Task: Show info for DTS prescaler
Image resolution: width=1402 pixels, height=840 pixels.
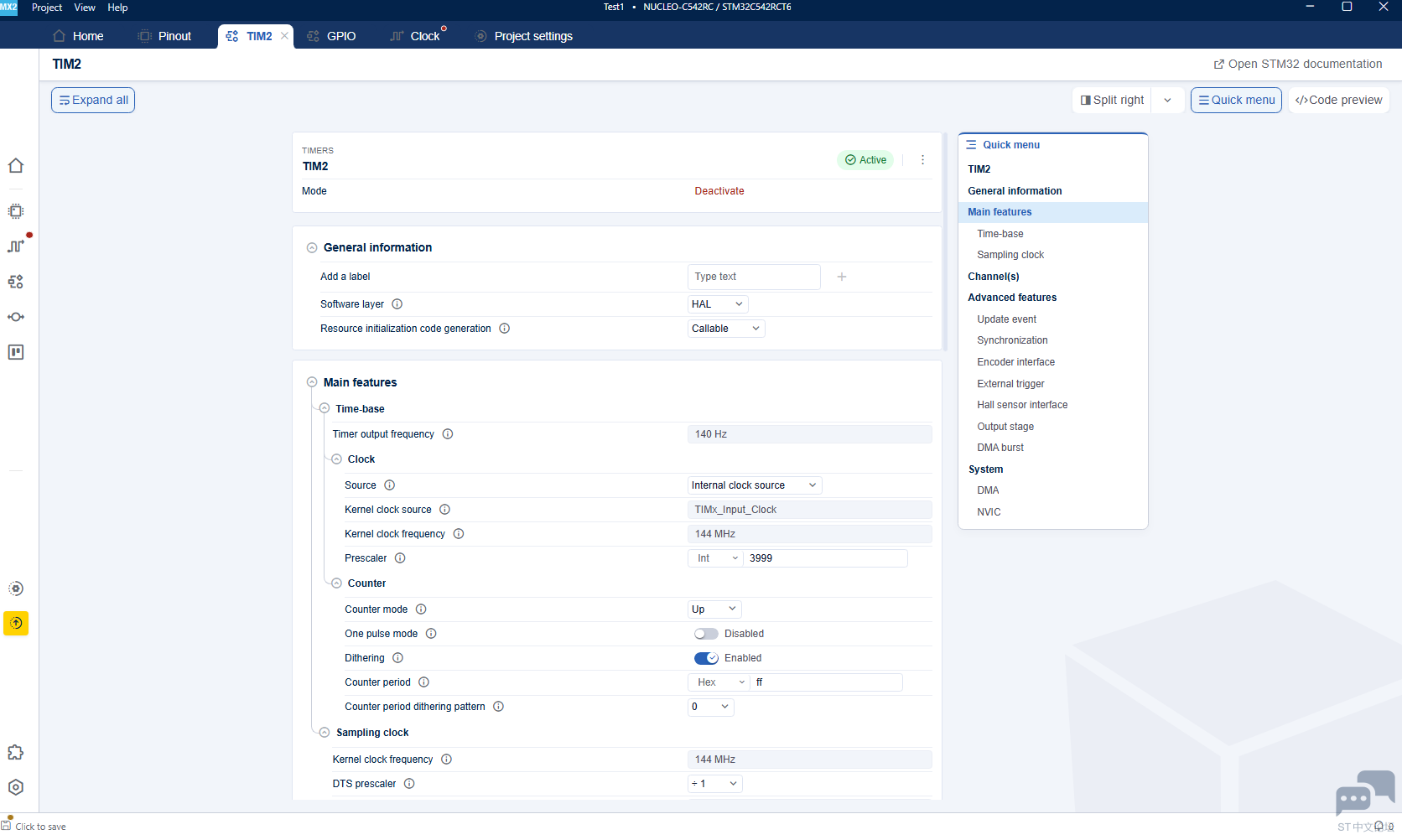Action: [x=409, y=784]
